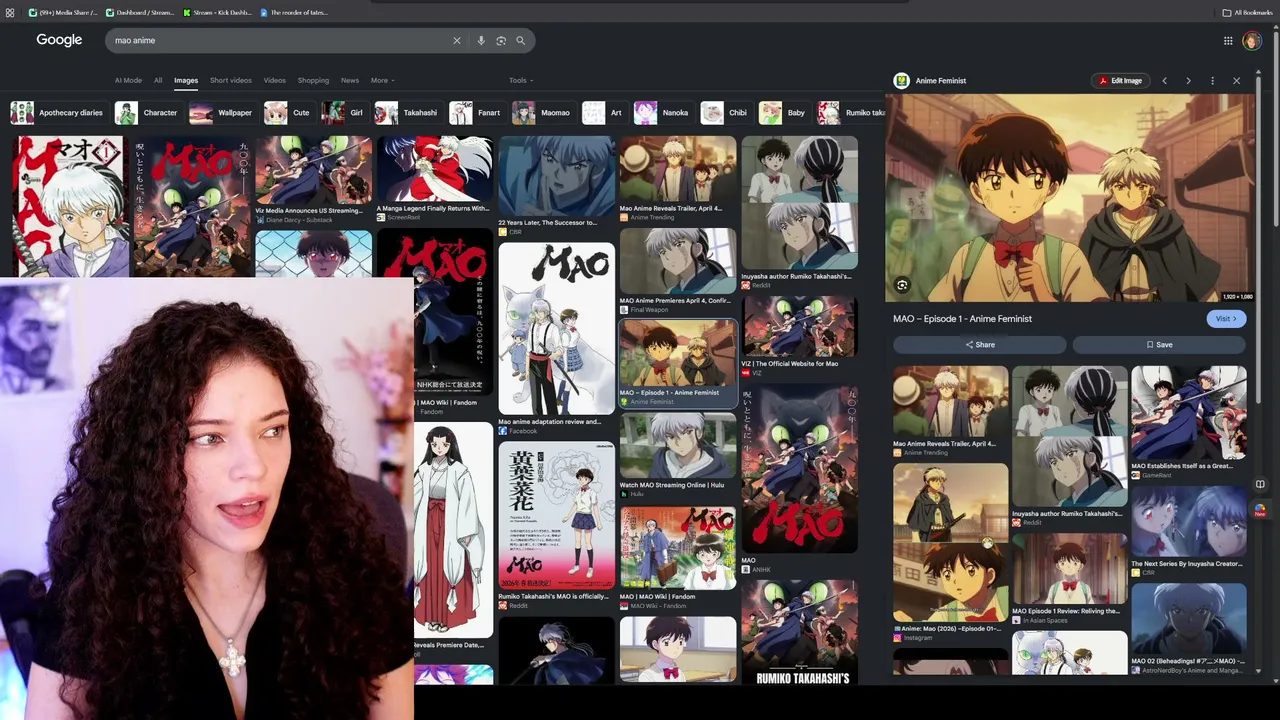
Task: Filter by the Takahashi chip
Action: (x=407, y=113)
